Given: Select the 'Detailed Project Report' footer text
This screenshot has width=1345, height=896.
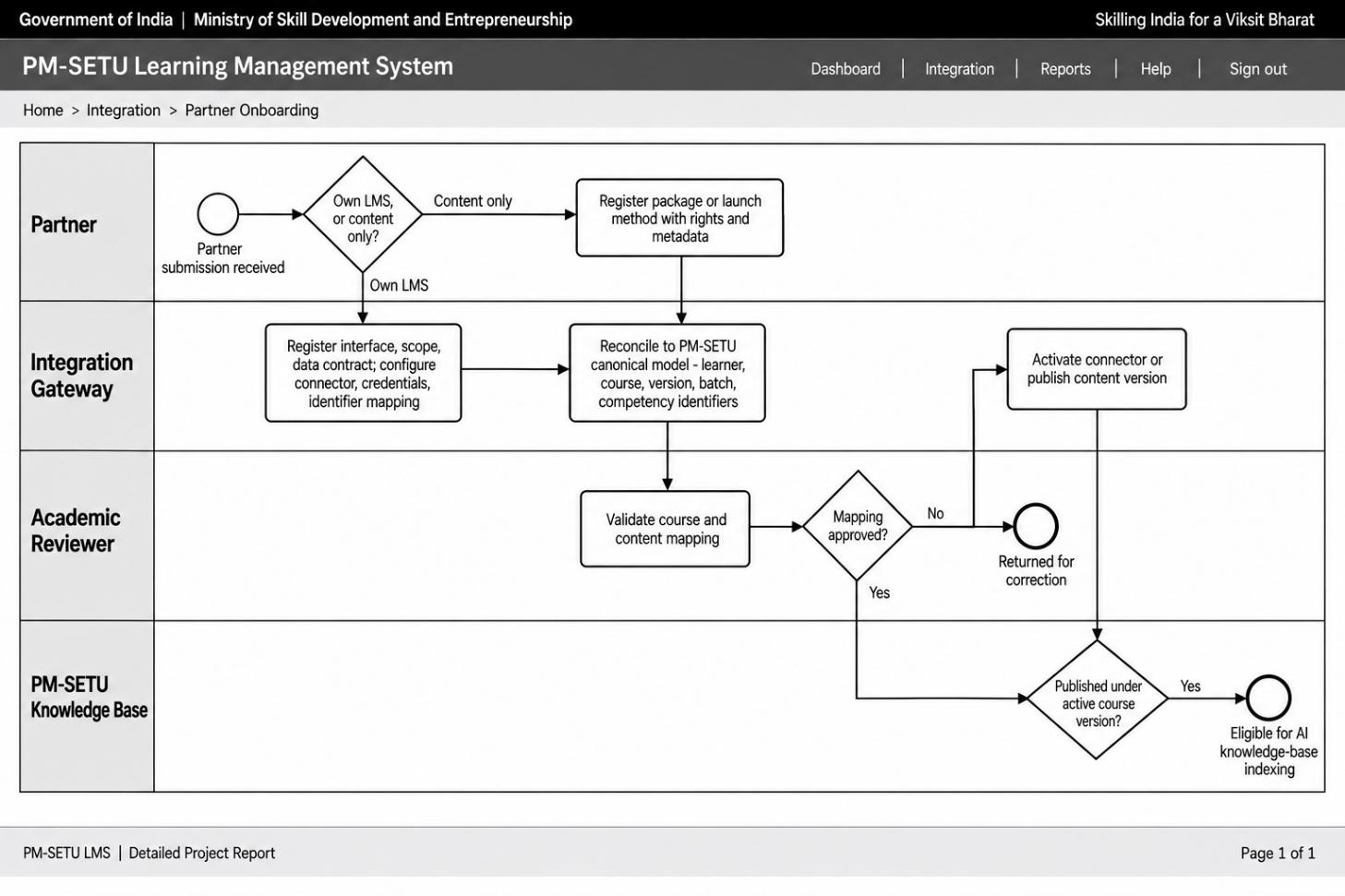Looking at the screenshot, I should [x=202, y=853].
